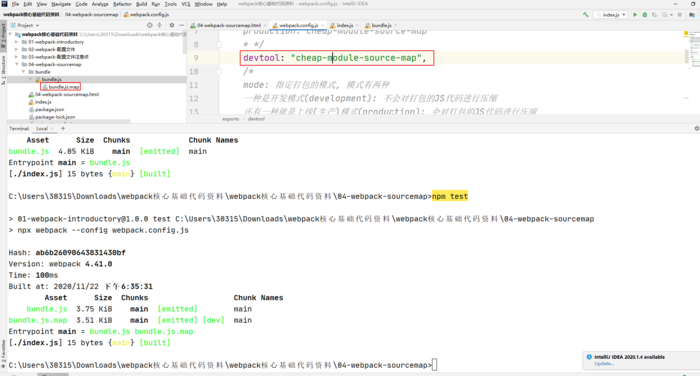Click the Update link in notification
This screenshot has width=700, height=376.
tap(604, 363)
